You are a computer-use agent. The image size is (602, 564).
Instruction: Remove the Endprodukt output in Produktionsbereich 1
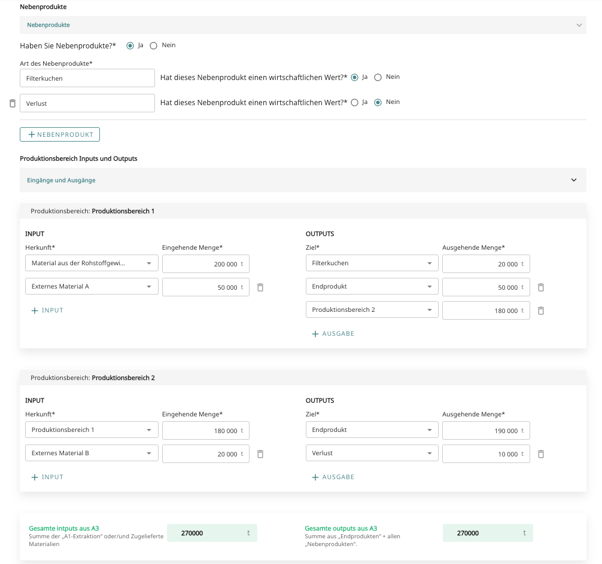point(541,287)
